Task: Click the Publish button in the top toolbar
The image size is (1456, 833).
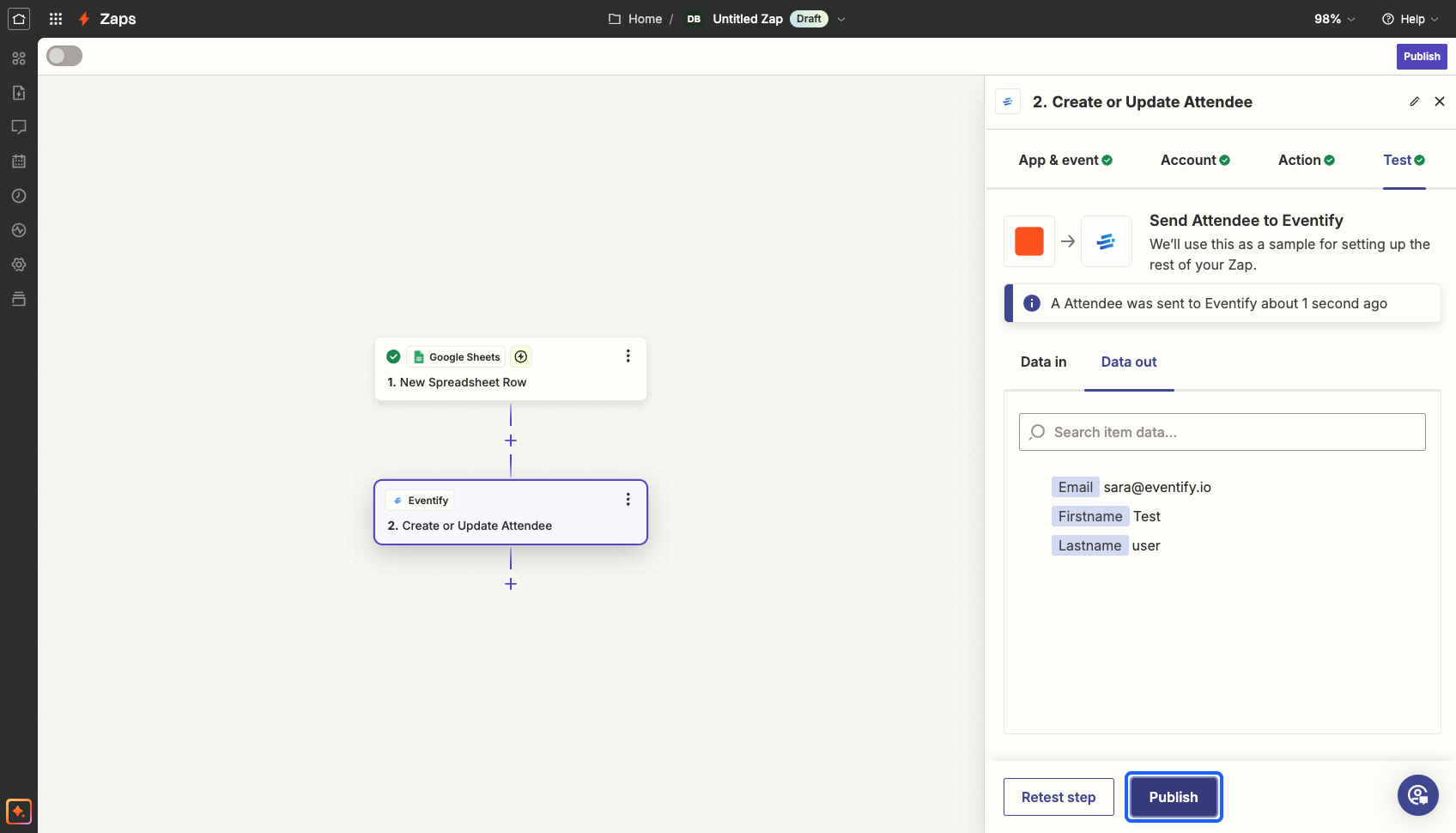Action: point(1422,57)
